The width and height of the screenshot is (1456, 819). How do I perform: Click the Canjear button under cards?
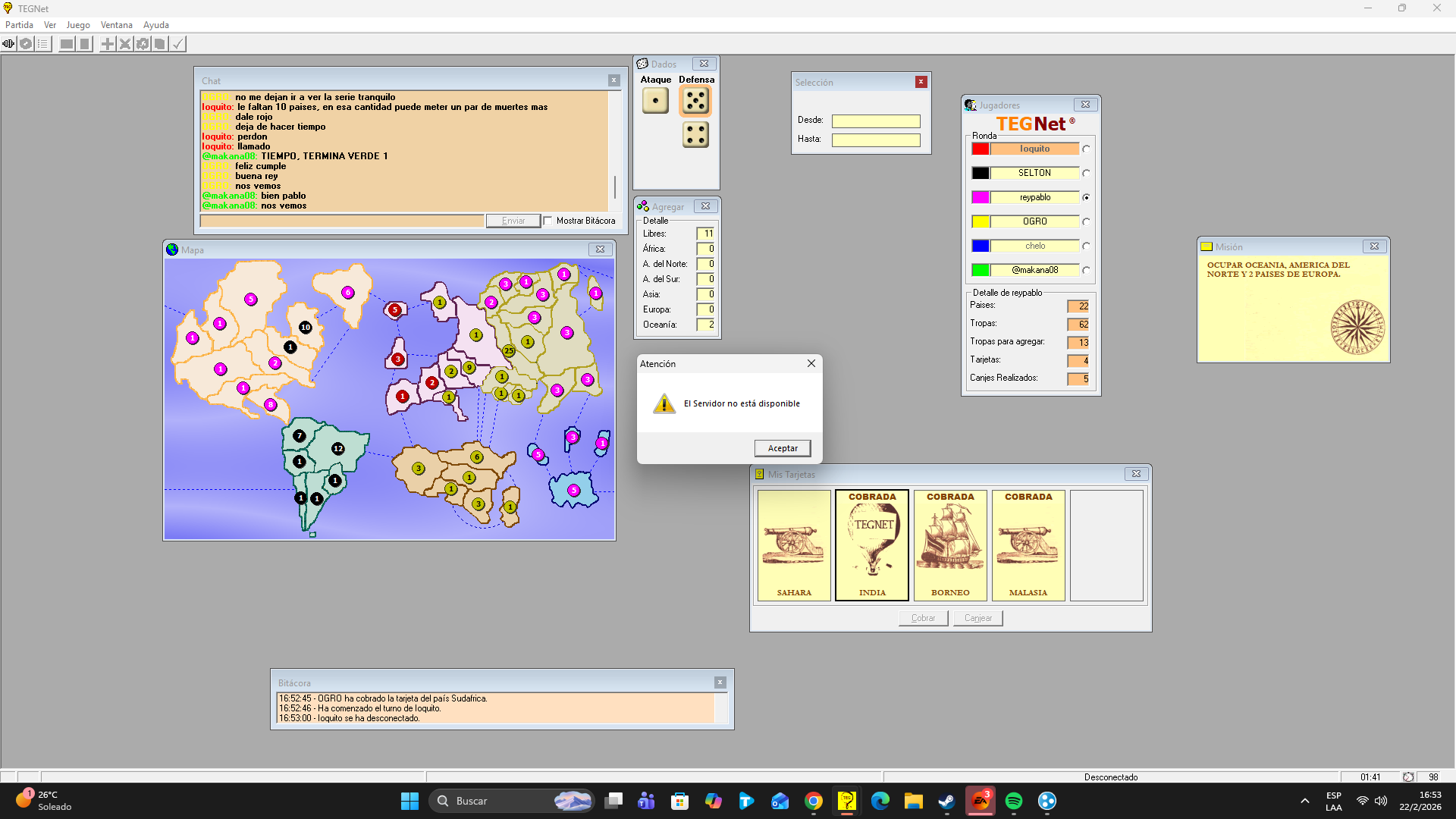point(977,618)
